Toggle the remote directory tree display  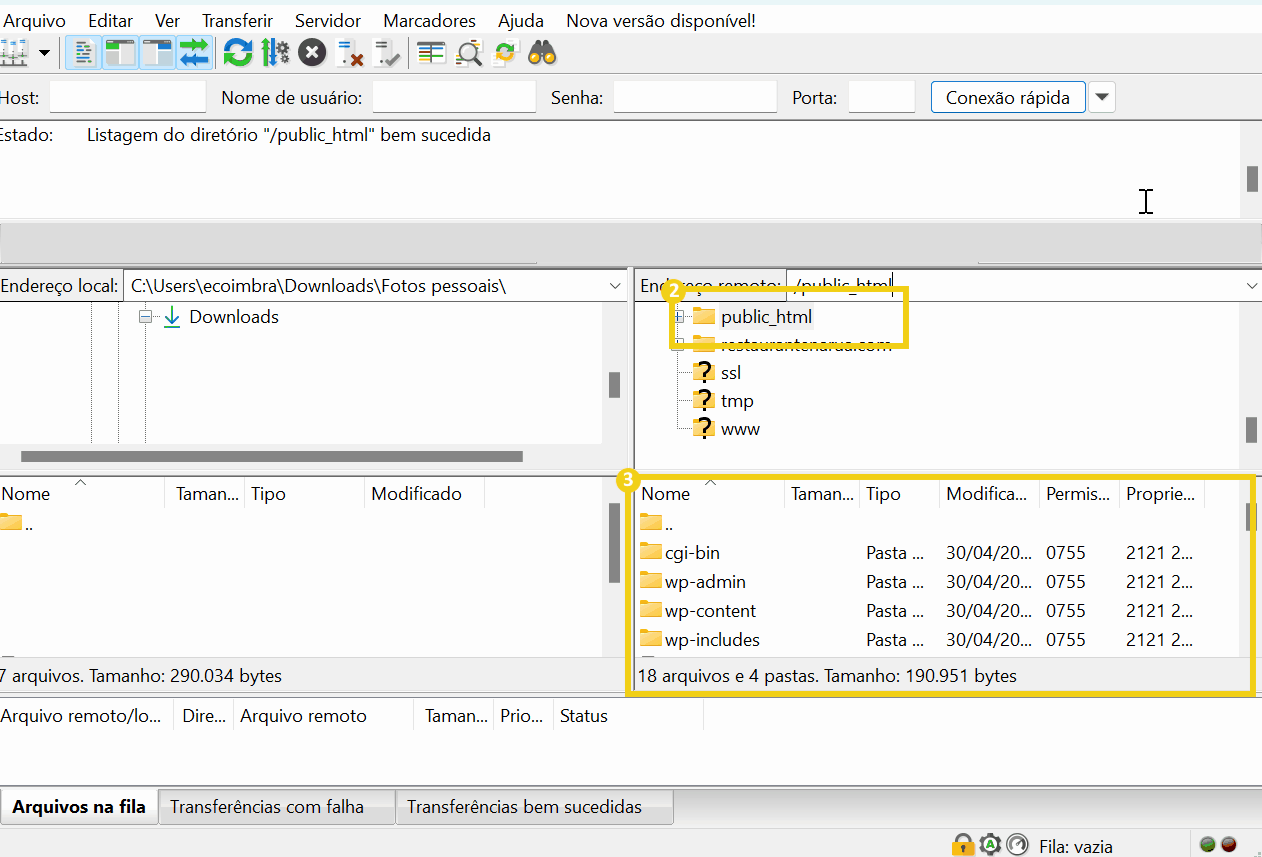[x=157, y=53]
